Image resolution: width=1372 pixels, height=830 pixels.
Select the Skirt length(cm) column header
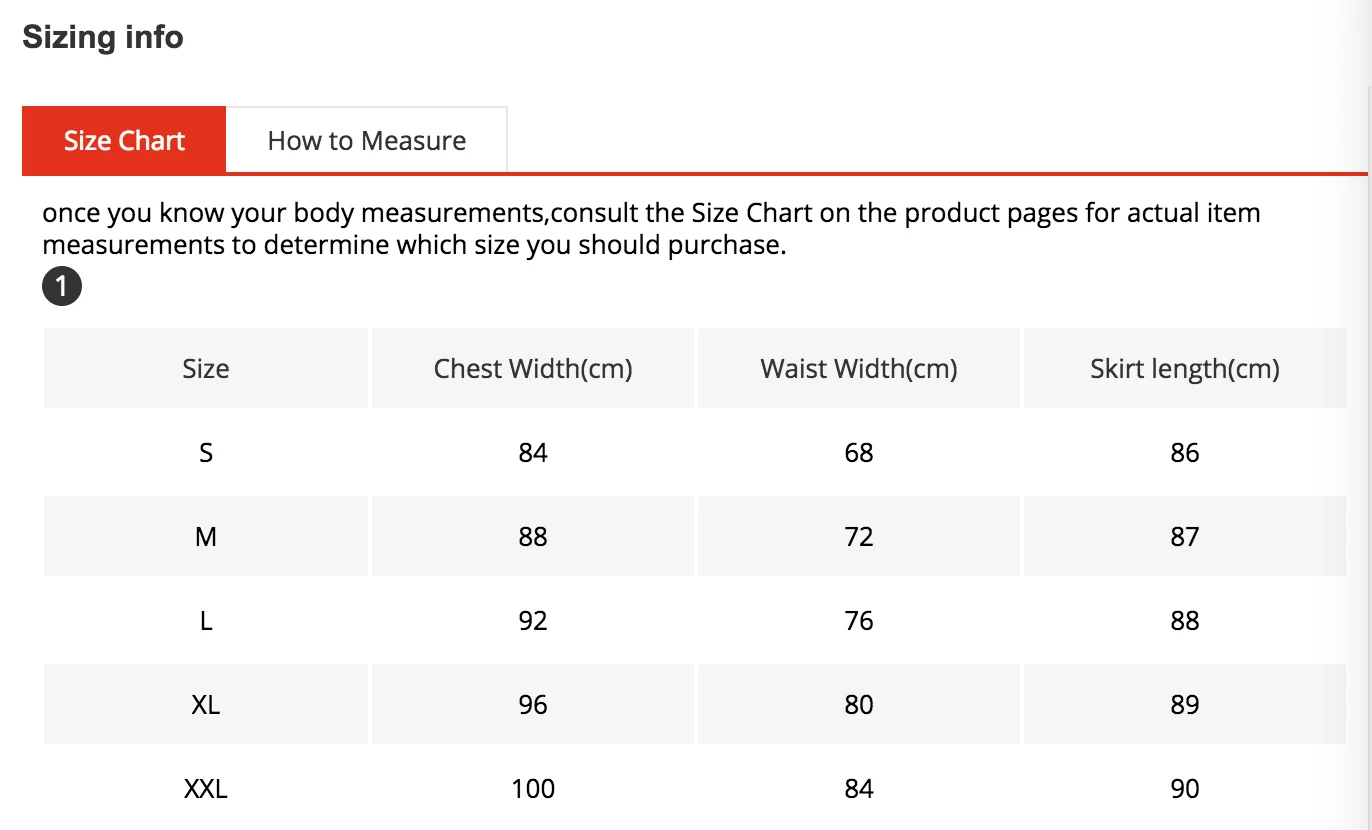coord(1185,368)
